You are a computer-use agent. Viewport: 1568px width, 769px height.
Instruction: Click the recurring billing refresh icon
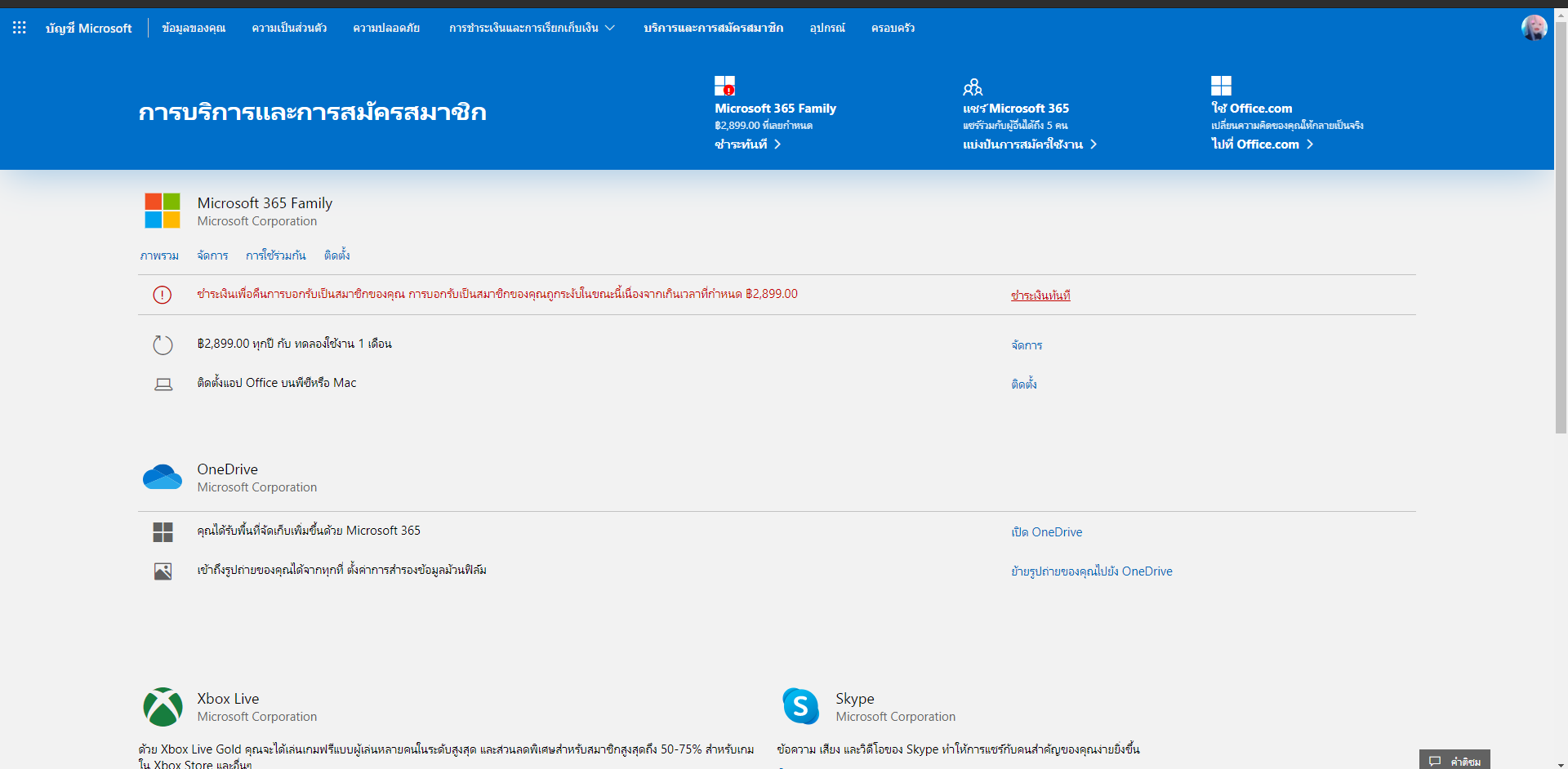[x=163, y=344]
